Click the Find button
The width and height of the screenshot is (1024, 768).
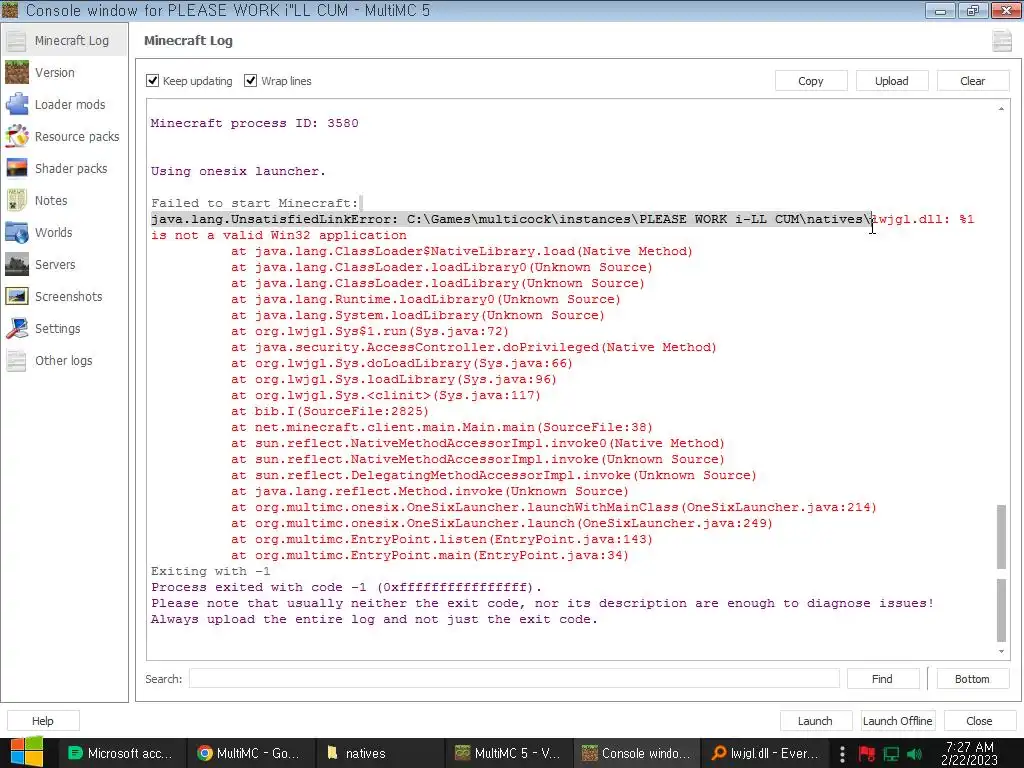(x=882, y=679)
